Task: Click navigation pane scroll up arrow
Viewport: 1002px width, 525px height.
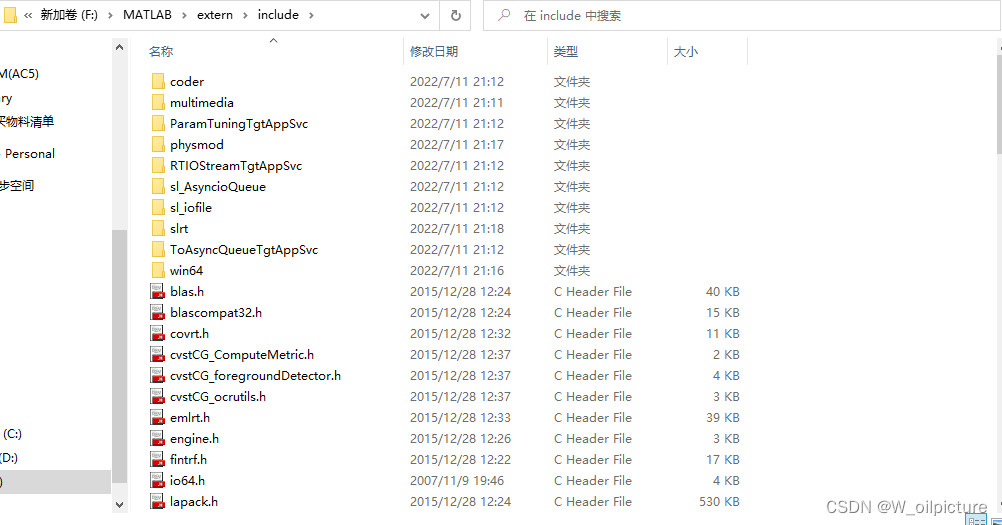Action: click(x=119, y=47)
